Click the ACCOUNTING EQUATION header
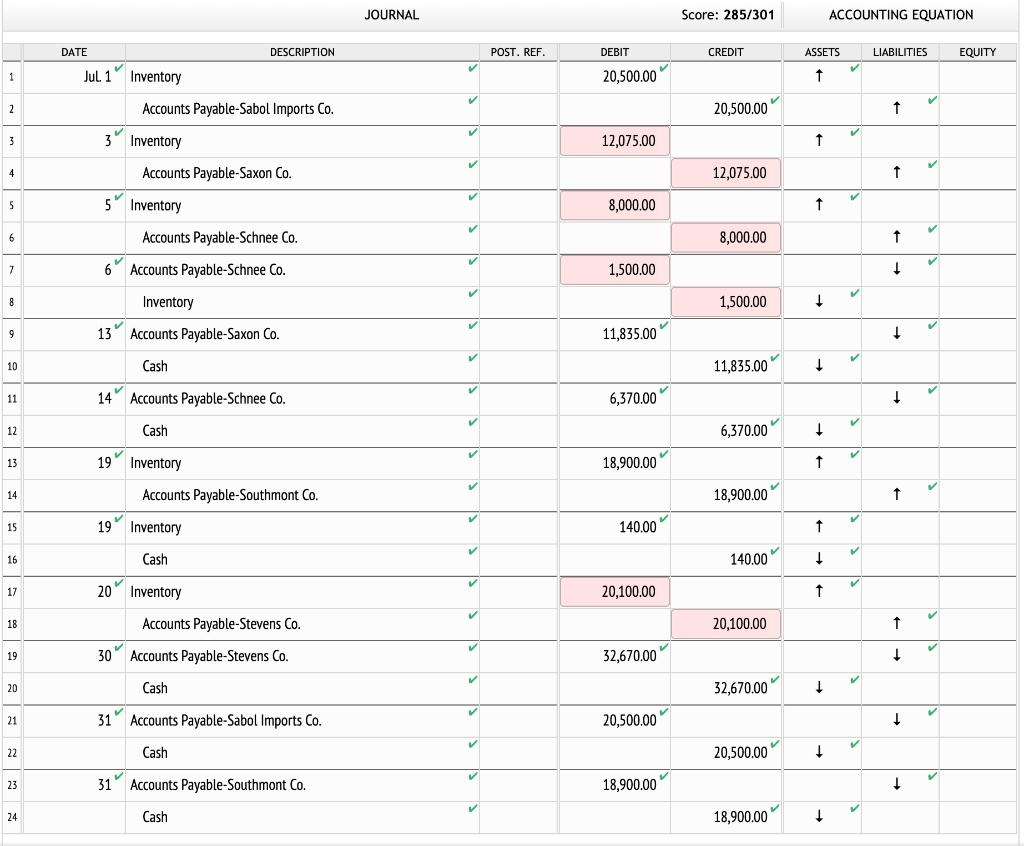Viewport: 1024px width, 846px height. pos(900,15)
